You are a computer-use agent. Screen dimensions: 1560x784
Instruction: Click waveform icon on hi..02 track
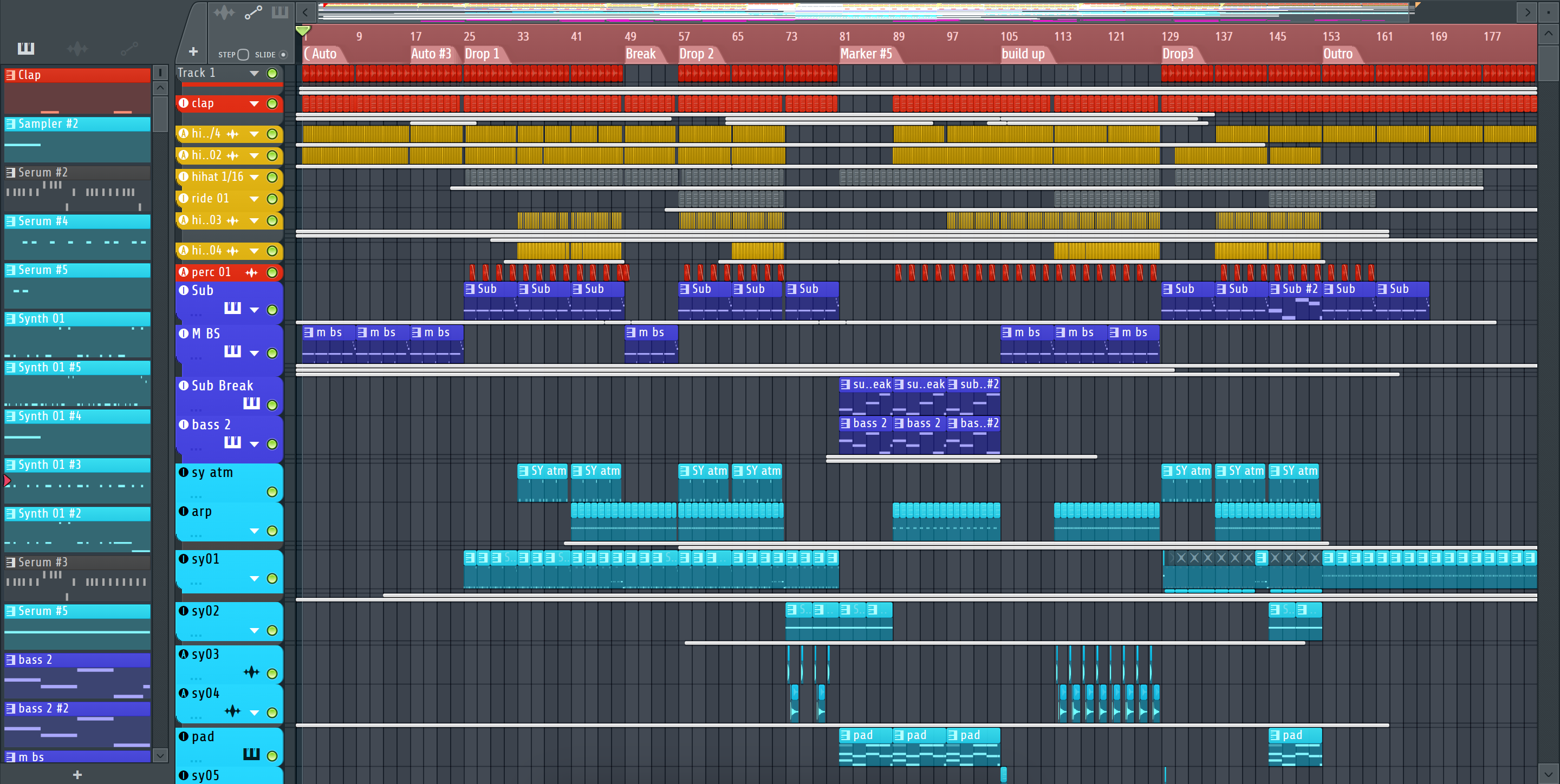[232, 155]
